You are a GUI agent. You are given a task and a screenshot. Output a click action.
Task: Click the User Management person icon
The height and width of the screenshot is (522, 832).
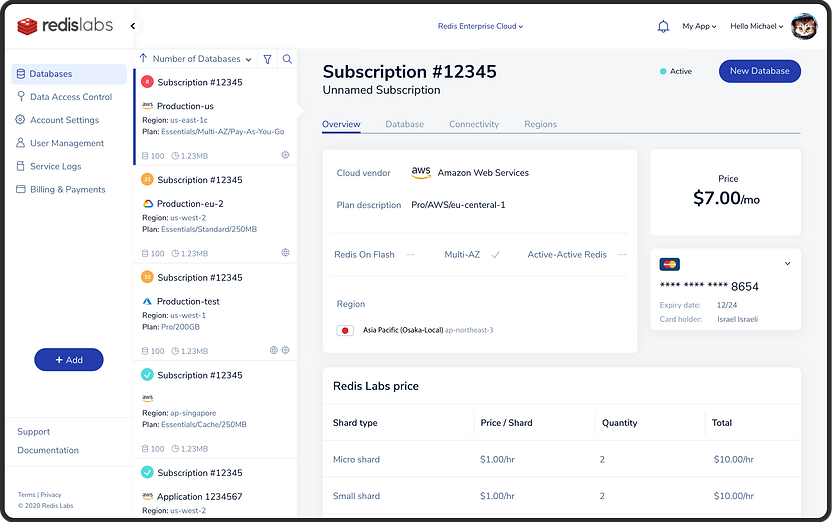[x=20, y=143]
